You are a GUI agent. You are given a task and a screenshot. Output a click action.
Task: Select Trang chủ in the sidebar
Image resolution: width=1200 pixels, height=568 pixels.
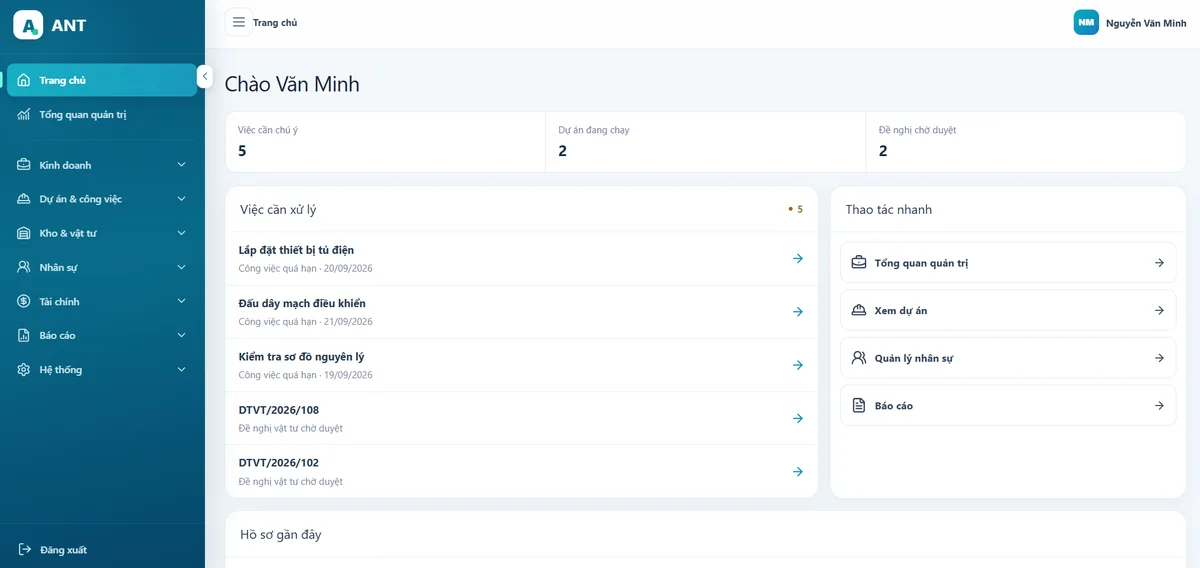(x=102, y=80)
